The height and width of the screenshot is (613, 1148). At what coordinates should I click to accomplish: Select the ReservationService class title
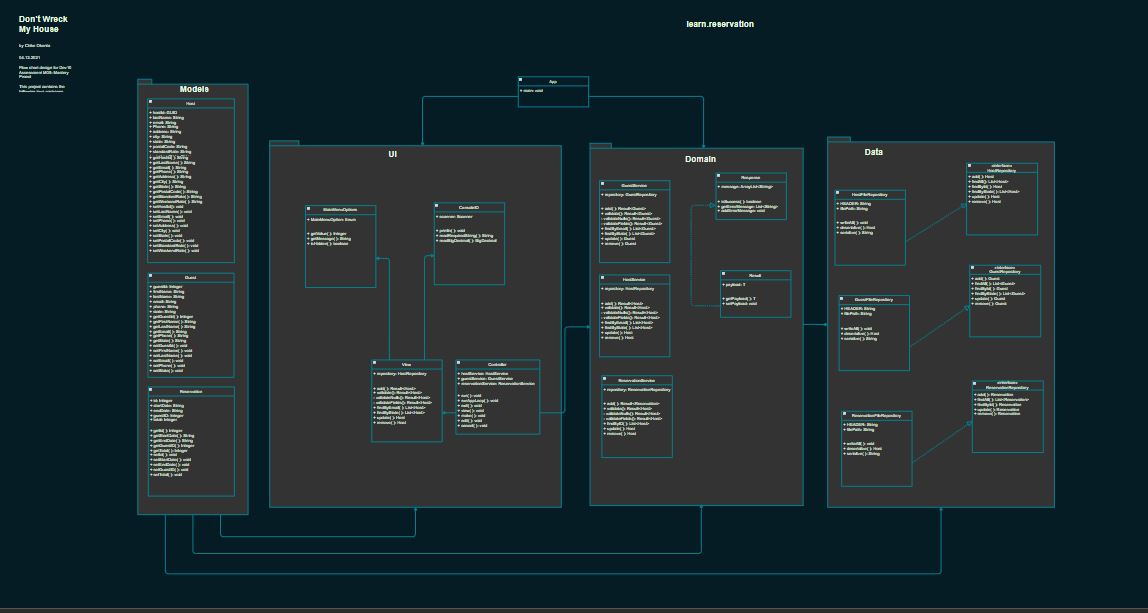click(637, 380)
